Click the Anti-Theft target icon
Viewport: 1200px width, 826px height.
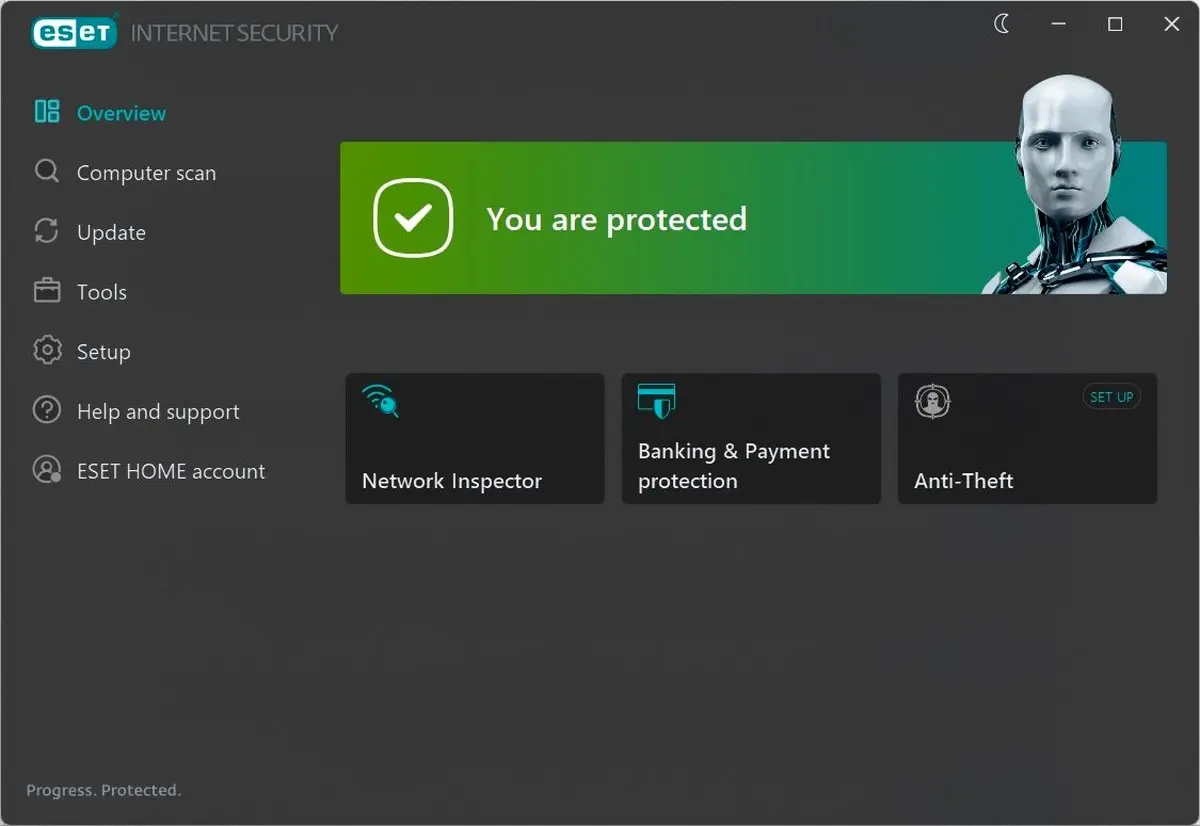point(932,401)
